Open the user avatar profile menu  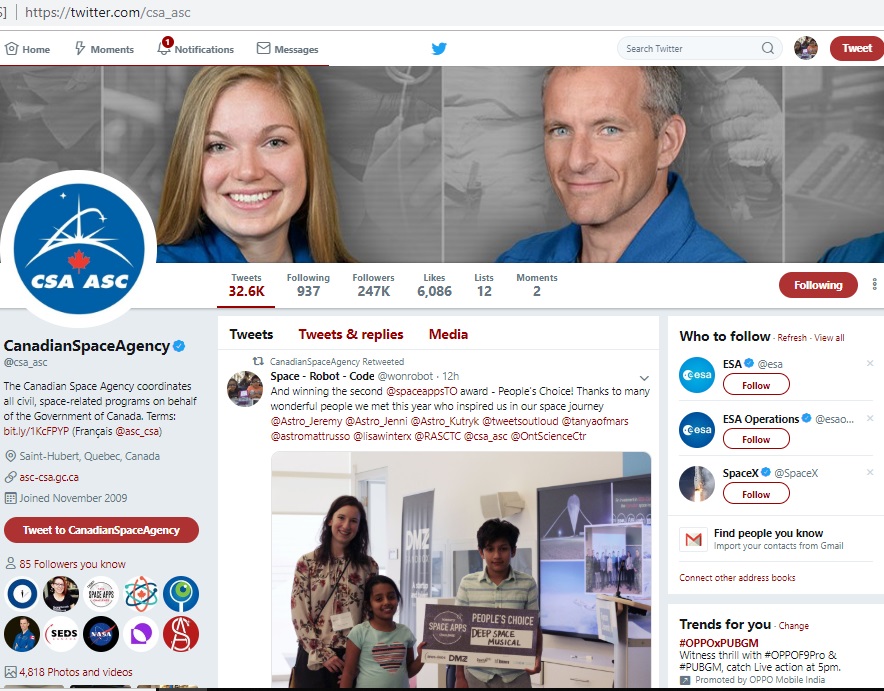[806, 48]
